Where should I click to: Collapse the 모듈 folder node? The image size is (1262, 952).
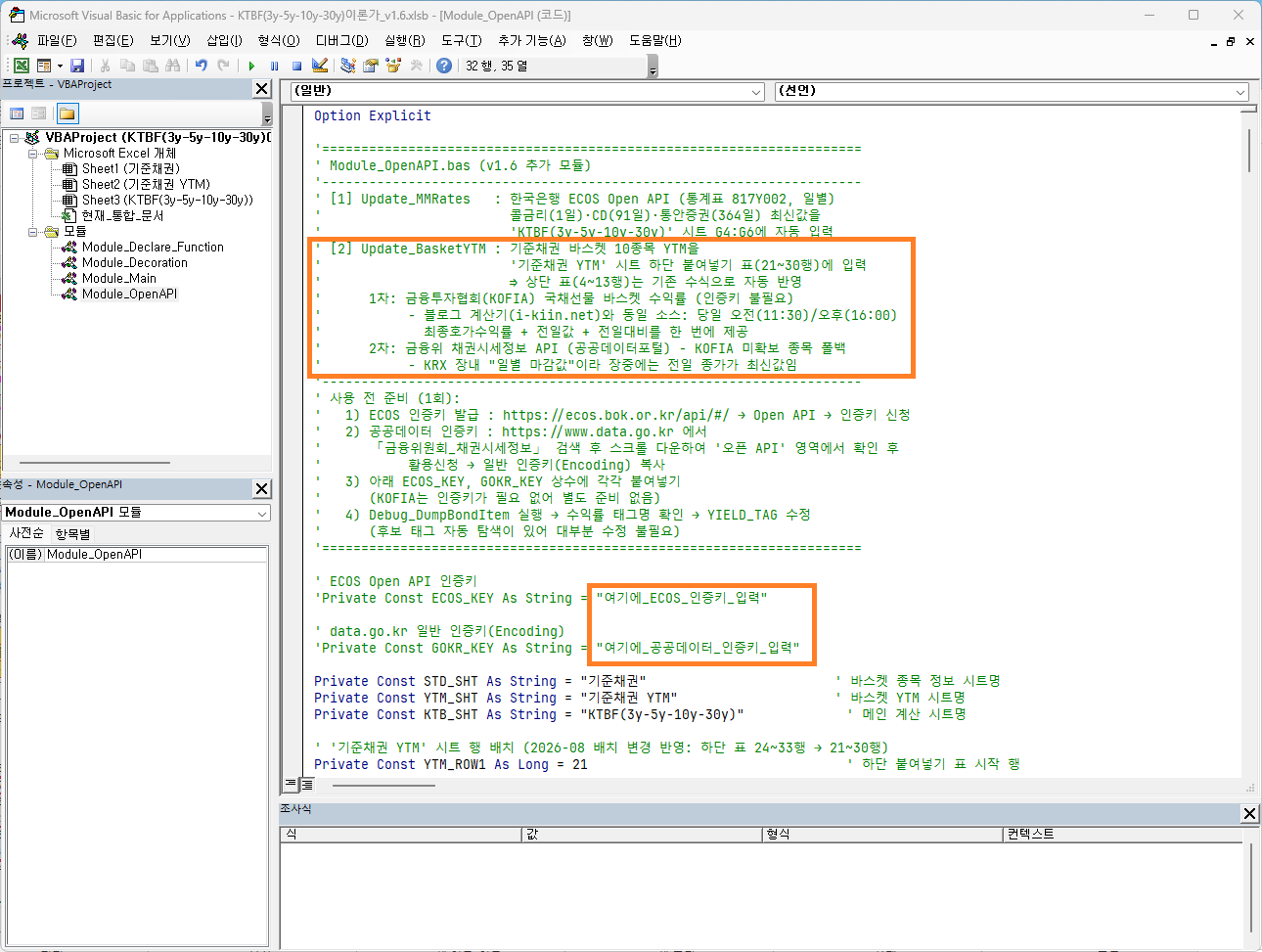click(32, 232)
